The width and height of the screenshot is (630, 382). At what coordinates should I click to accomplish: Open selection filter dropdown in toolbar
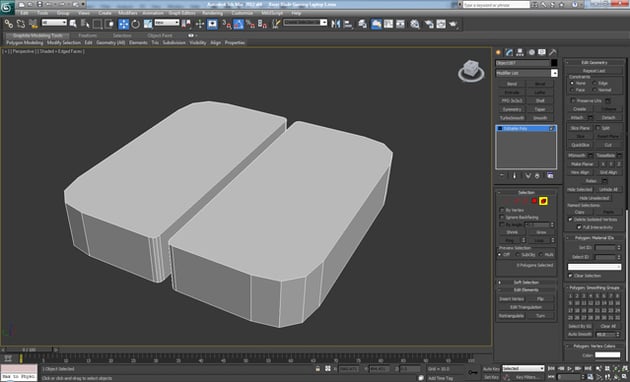[x=54, y=23]
